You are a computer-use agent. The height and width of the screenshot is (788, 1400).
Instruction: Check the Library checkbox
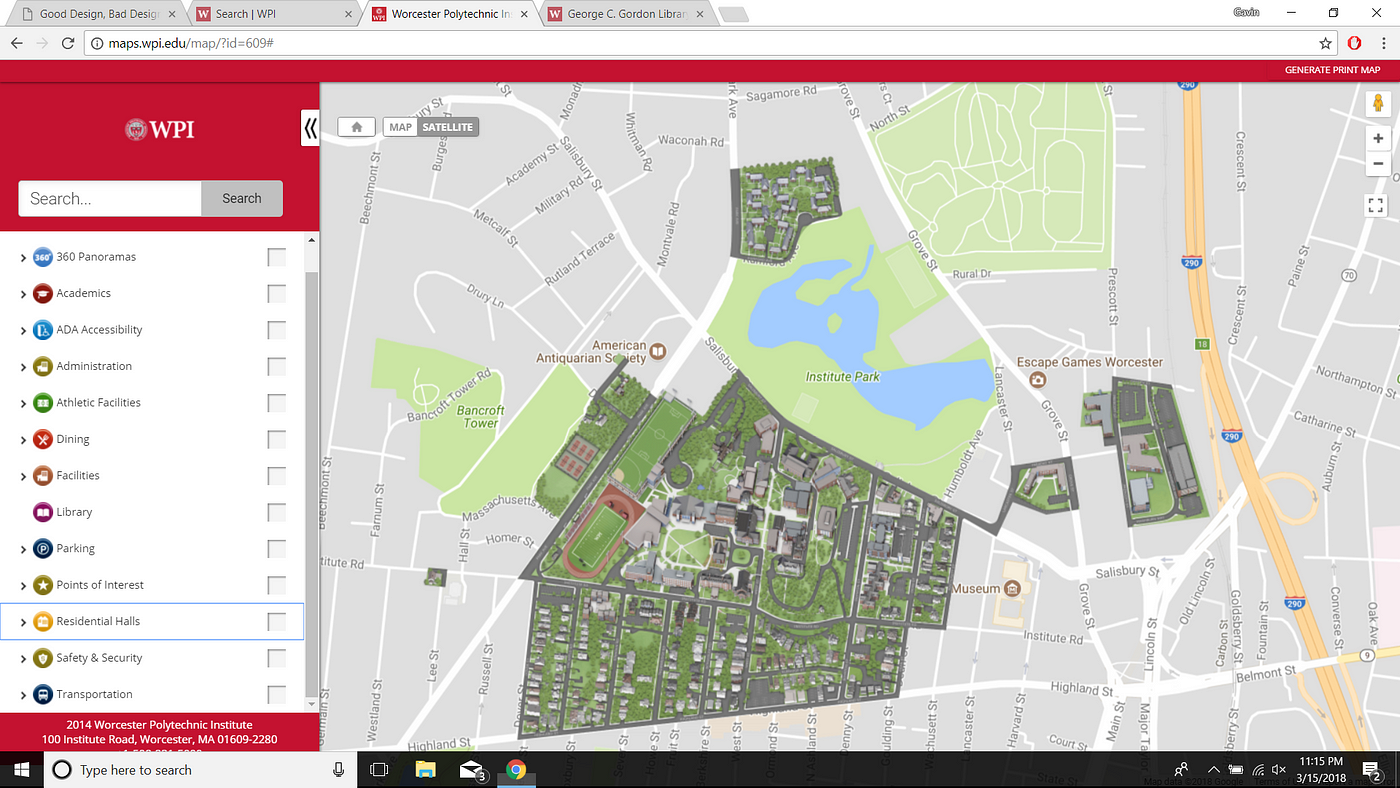pyautogui.click(x=276, y=513)
